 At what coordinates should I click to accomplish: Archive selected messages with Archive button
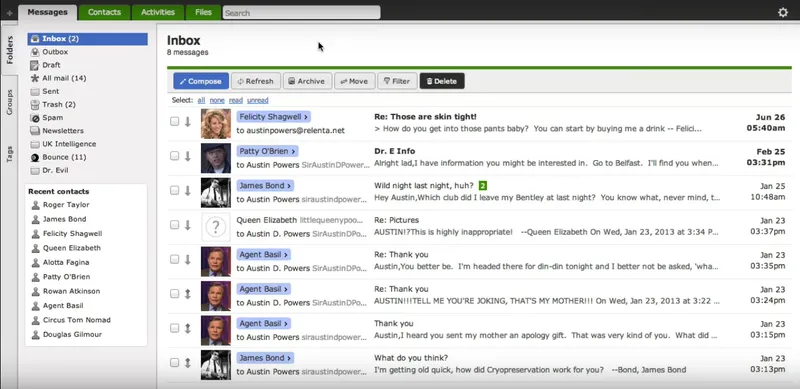pos(307,81)
